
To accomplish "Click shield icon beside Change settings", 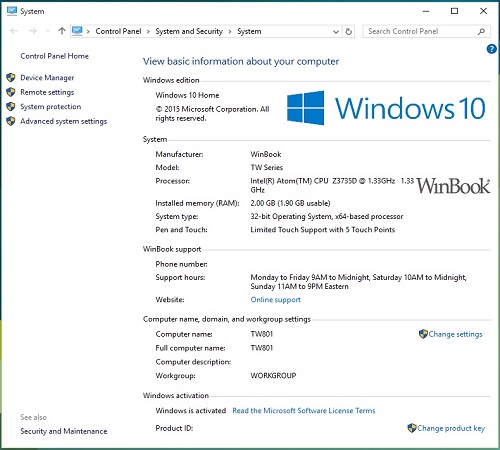I will 423,334.
